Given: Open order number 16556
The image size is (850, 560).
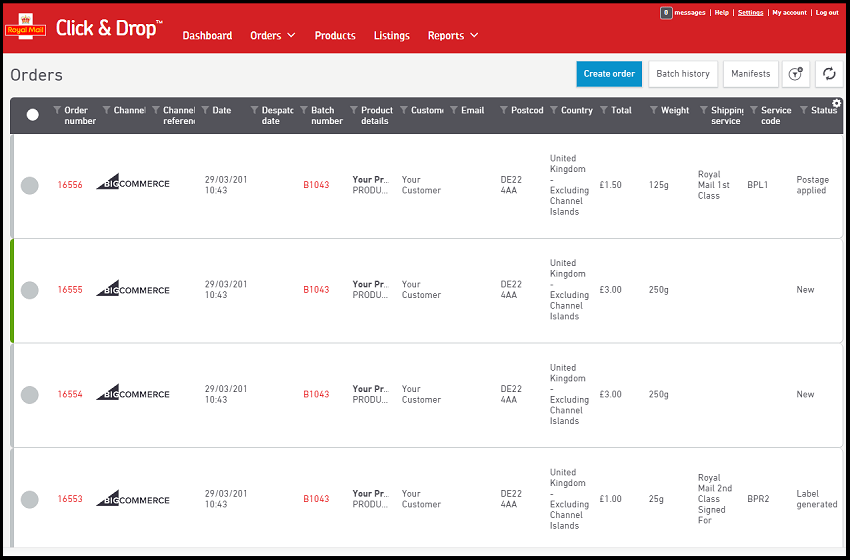Looking at the screenshot, I should (x=70, y=185).
